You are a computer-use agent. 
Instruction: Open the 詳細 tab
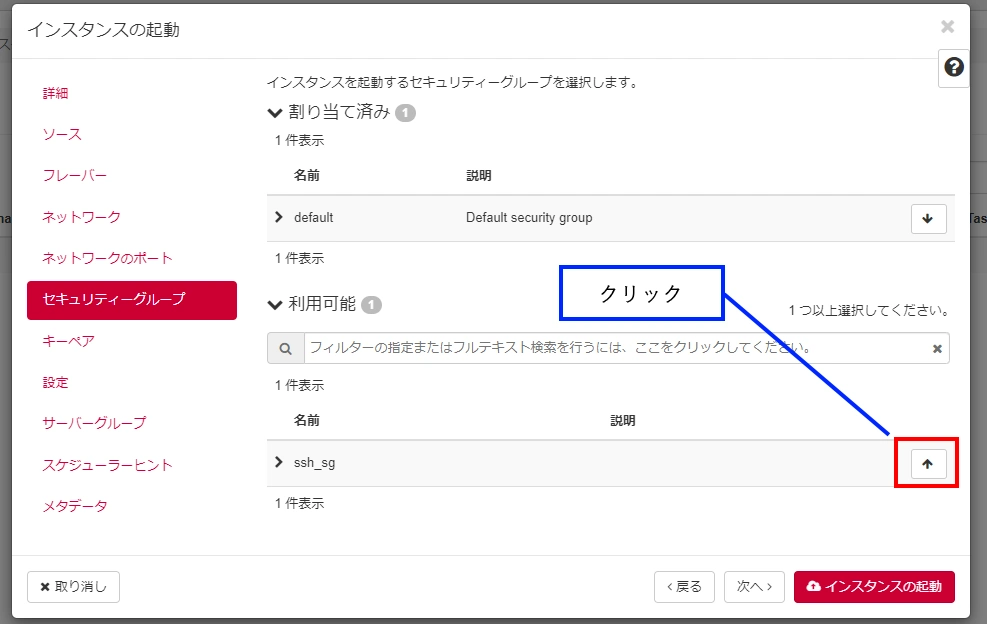pyautogui.click(x=56, y=93)
